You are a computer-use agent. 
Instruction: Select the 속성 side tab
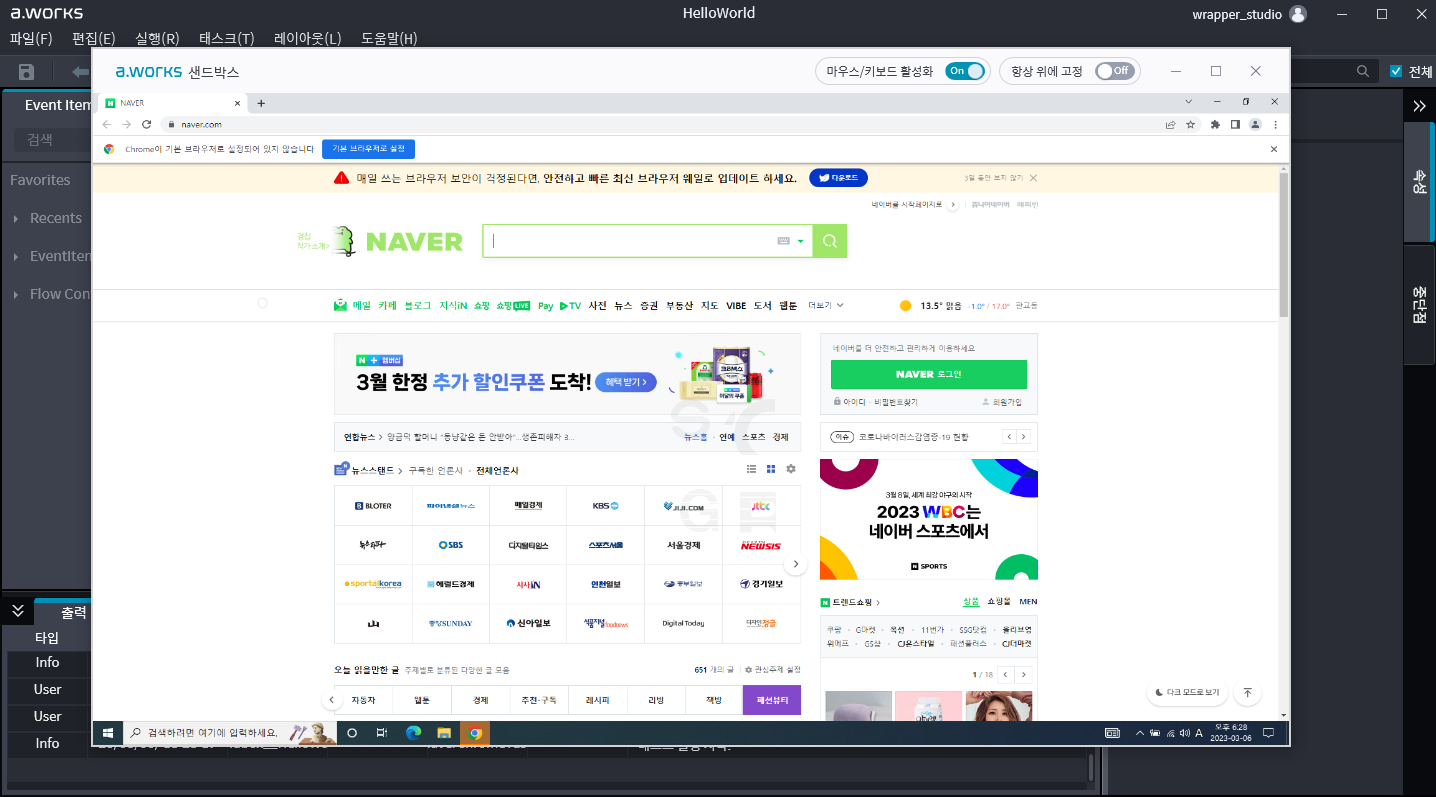1420,182
